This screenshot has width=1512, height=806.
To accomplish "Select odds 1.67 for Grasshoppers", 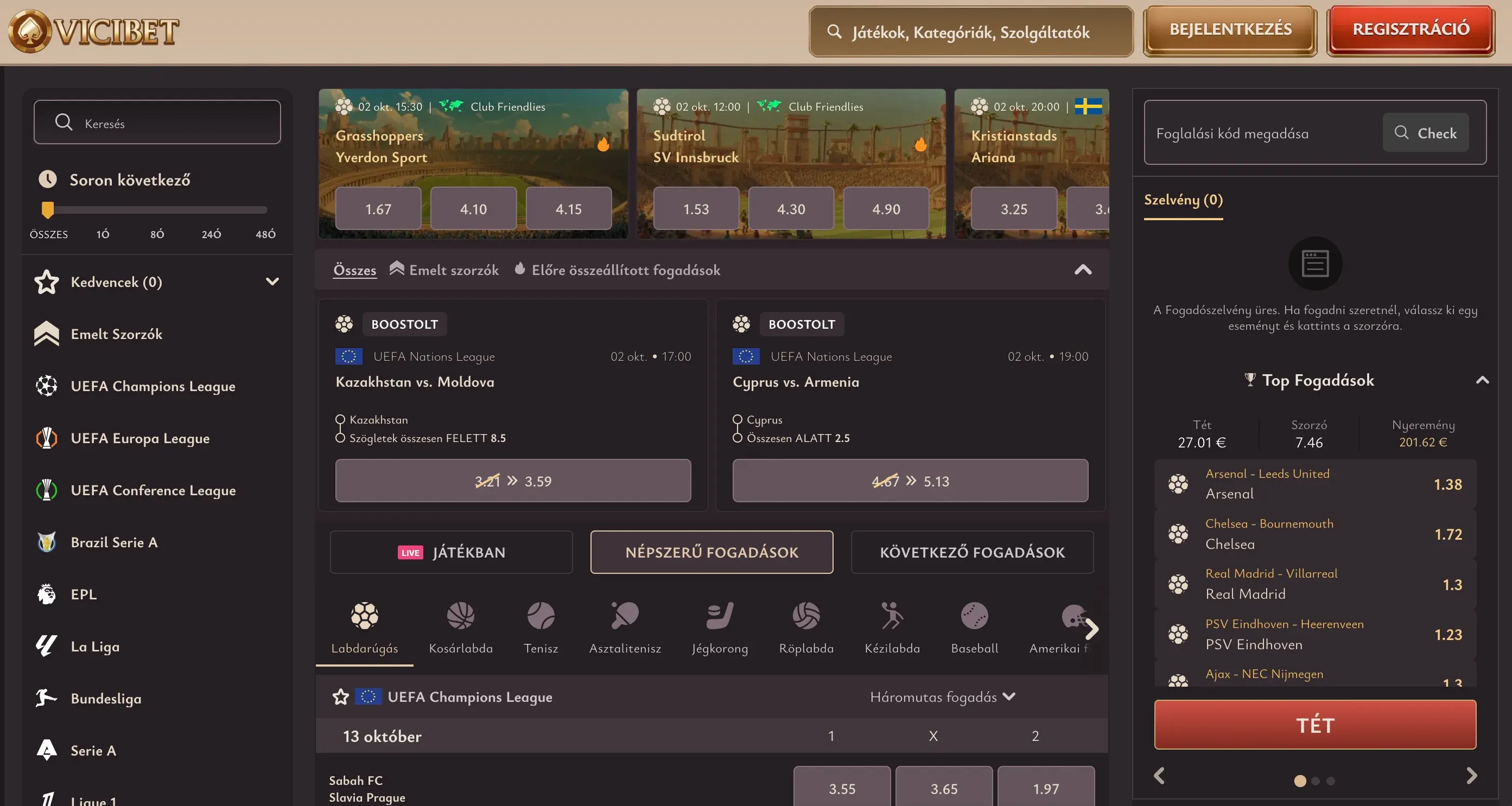I will pos(378,209).
